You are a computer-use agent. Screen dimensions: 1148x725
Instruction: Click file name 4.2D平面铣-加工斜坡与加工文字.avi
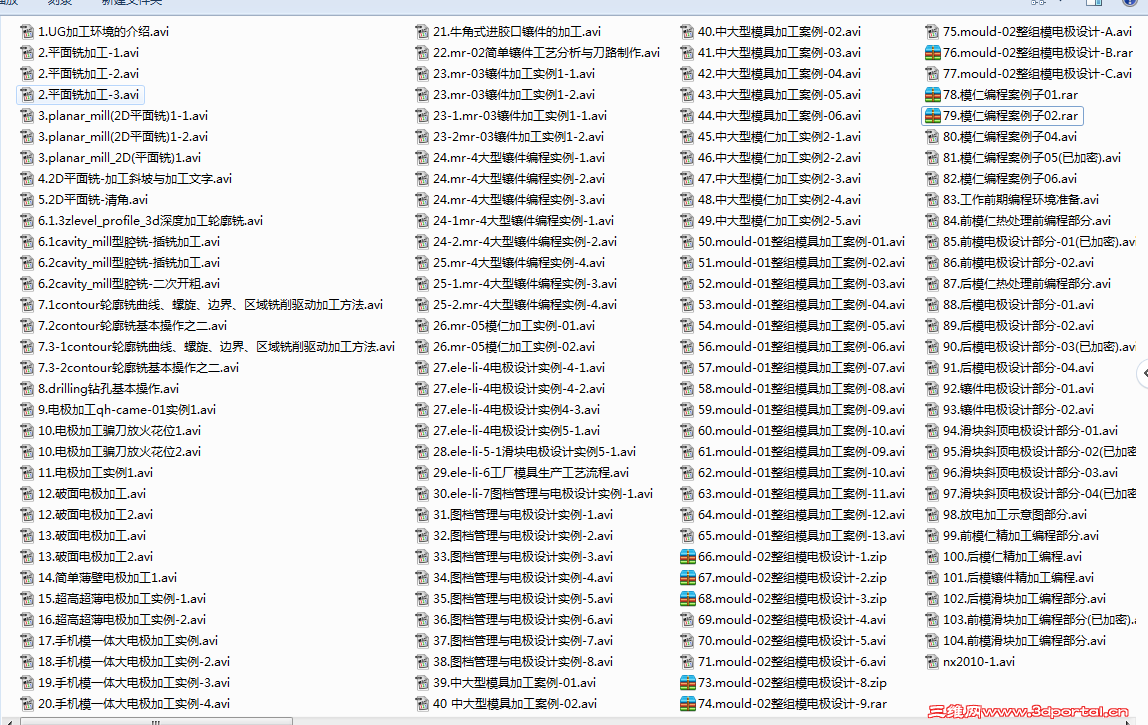click(135, 179)
